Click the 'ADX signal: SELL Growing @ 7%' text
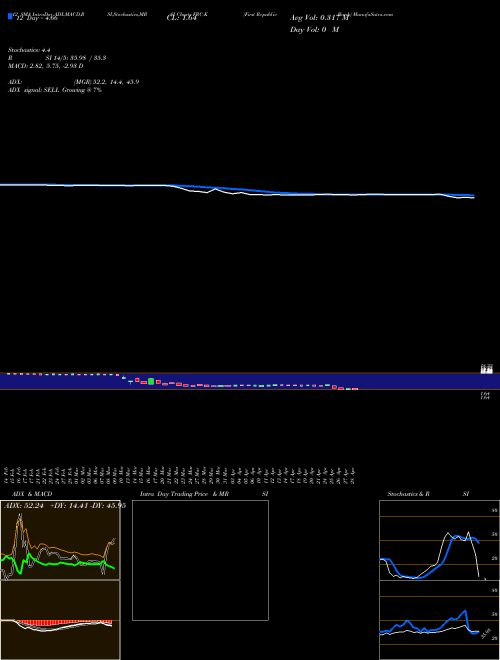500x660 pixels. (x=55, y=90)
